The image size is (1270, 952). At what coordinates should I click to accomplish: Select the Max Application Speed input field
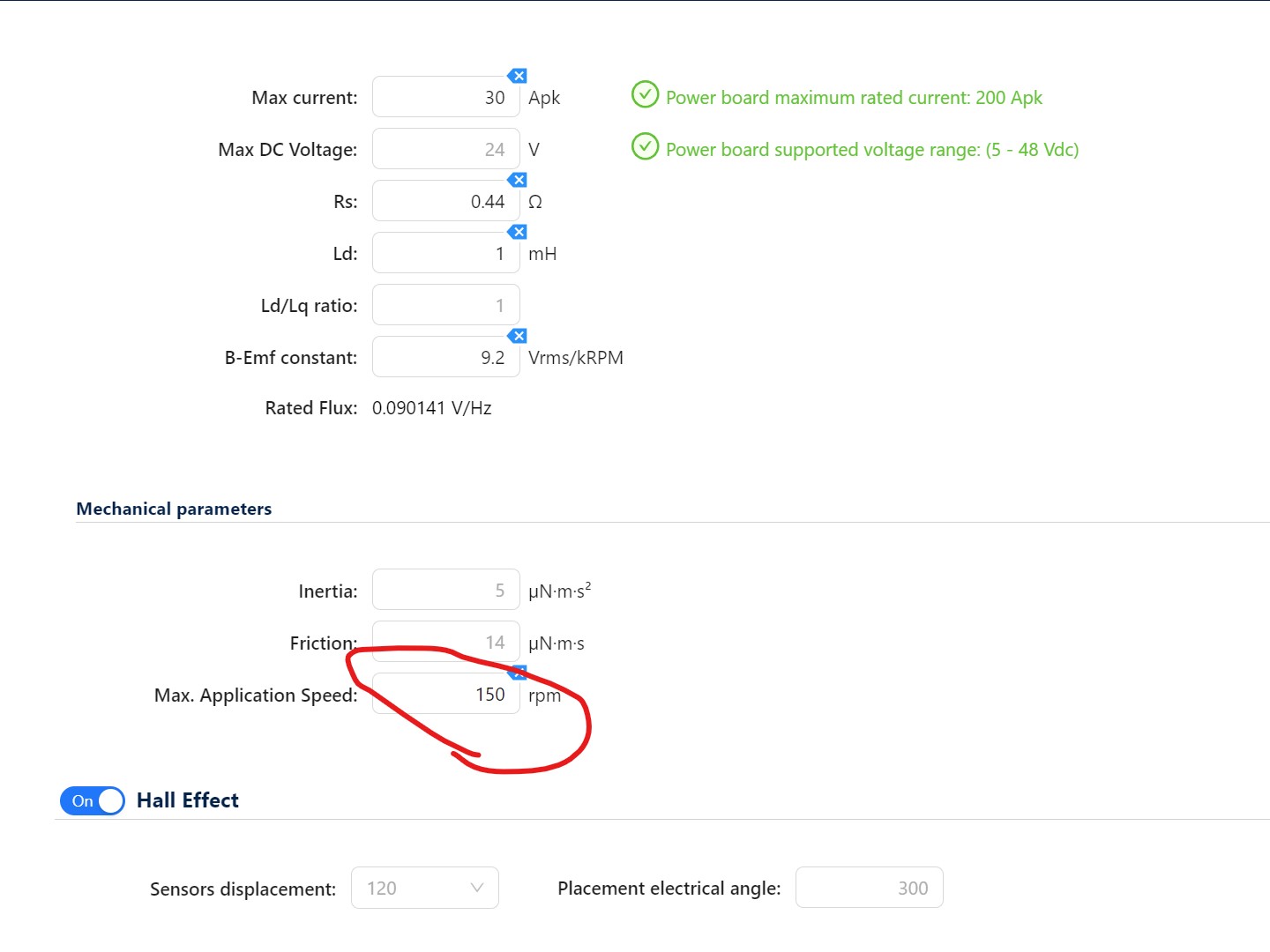[445, 694]
